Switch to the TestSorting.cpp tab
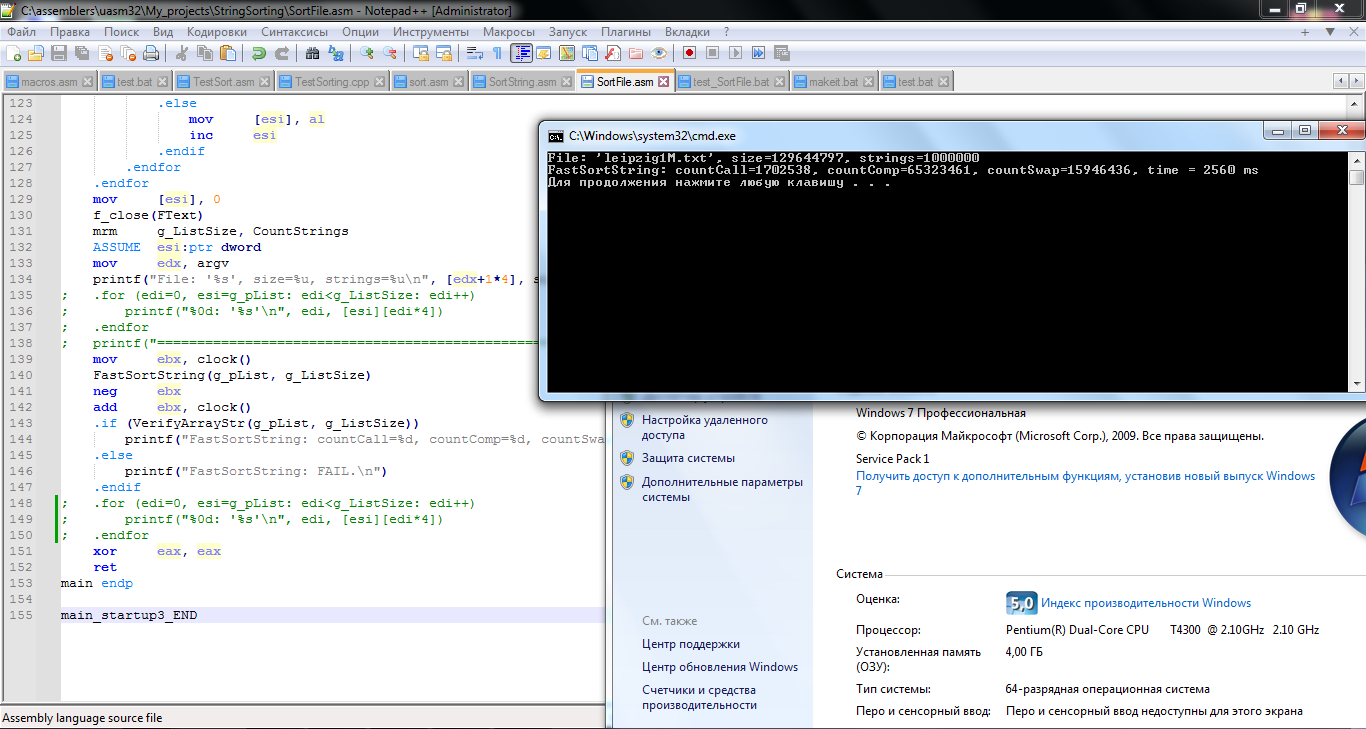Viewport: 1366px width, 729px height. pos(332,82)
